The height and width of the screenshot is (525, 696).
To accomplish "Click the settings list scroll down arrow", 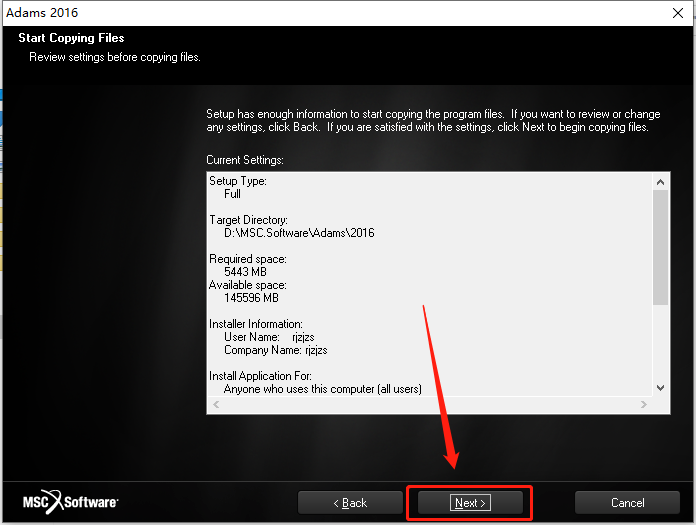I will [x=660, y=388].
